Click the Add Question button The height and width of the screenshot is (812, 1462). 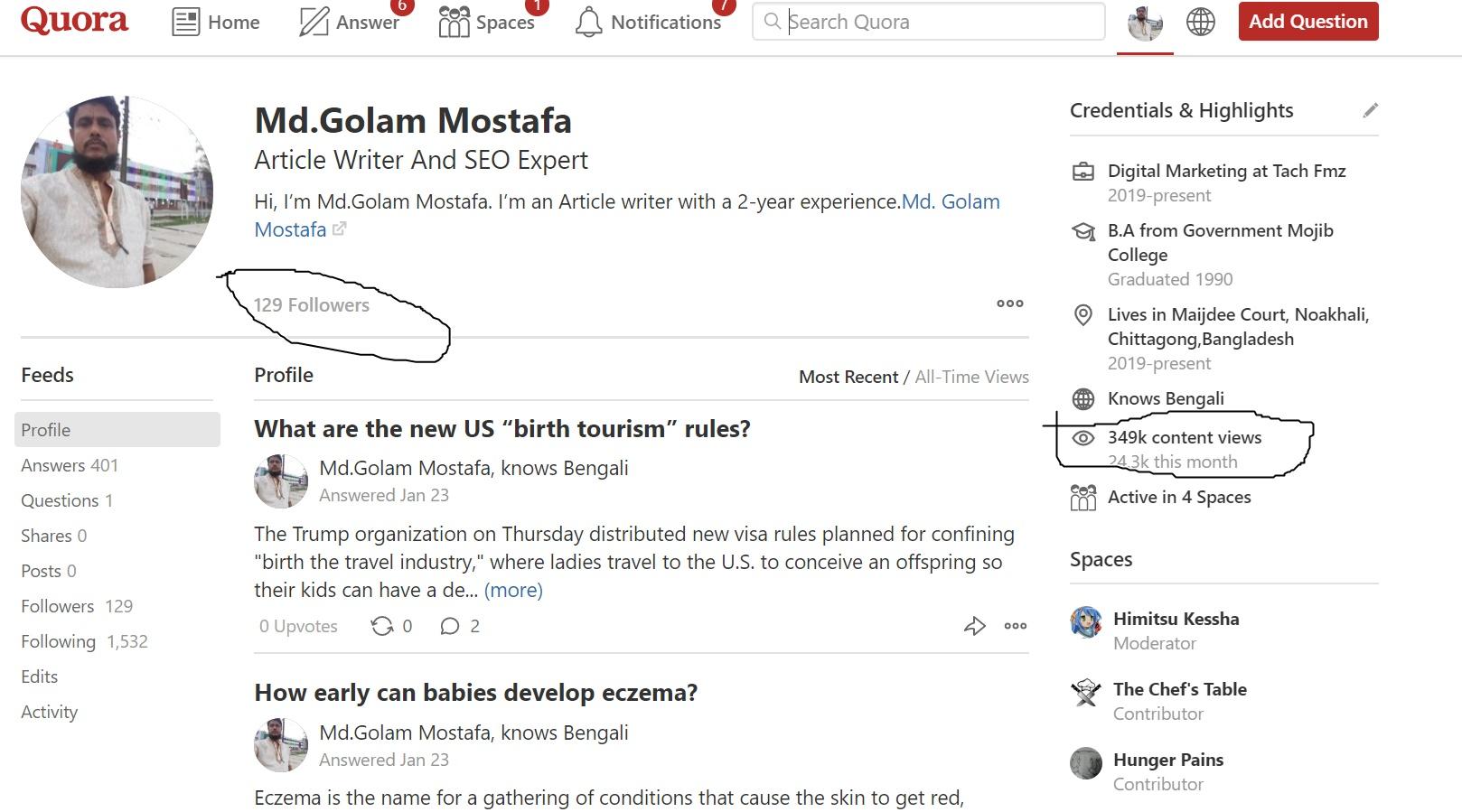(1307, 21)
